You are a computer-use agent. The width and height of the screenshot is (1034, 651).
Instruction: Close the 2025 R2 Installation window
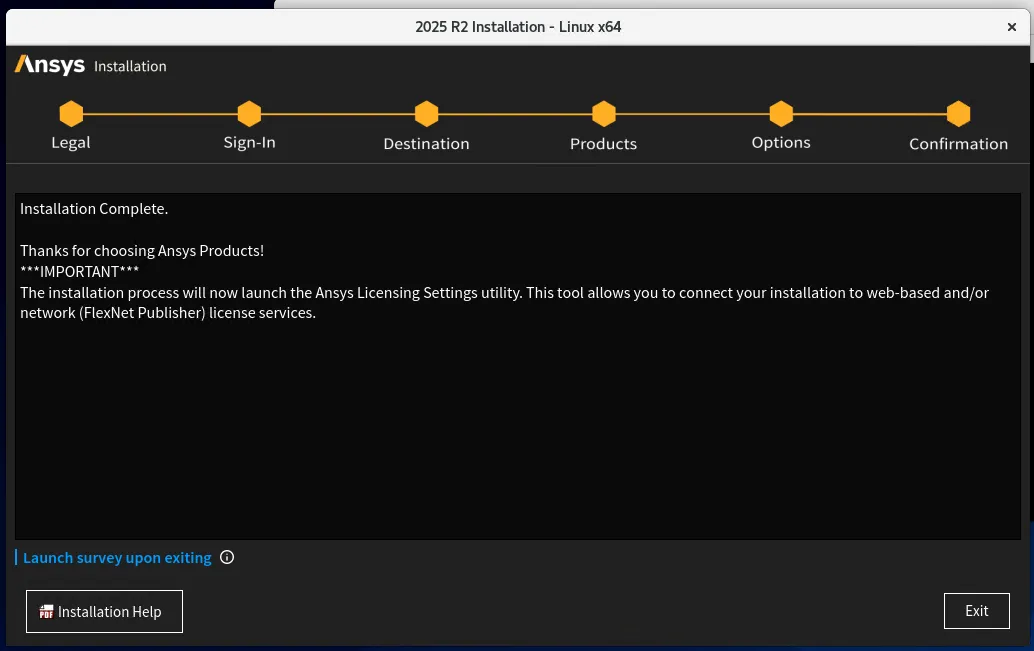1012,27
